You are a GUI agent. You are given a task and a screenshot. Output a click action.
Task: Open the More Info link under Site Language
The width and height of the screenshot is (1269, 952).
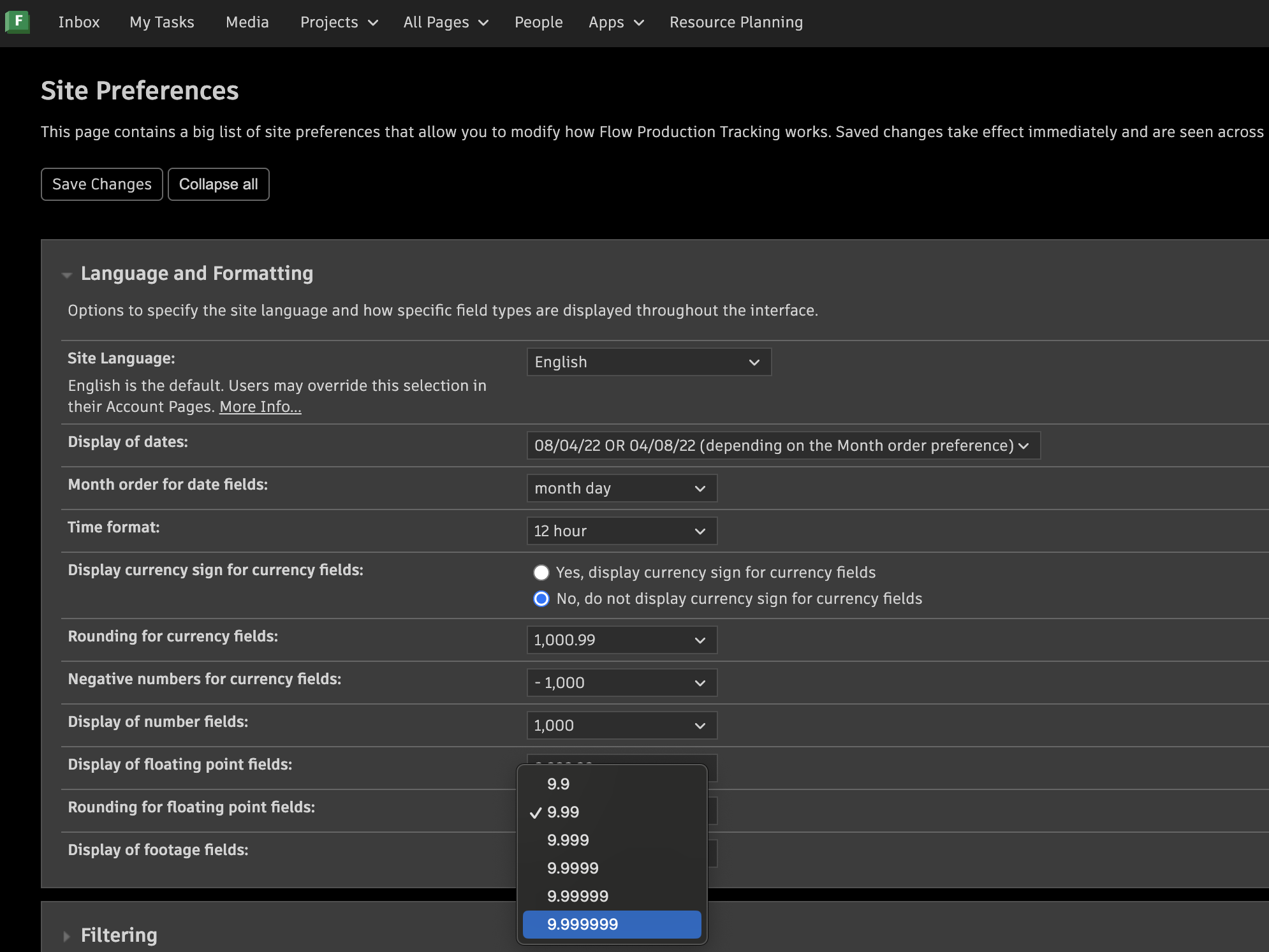(x=260, y=406)
